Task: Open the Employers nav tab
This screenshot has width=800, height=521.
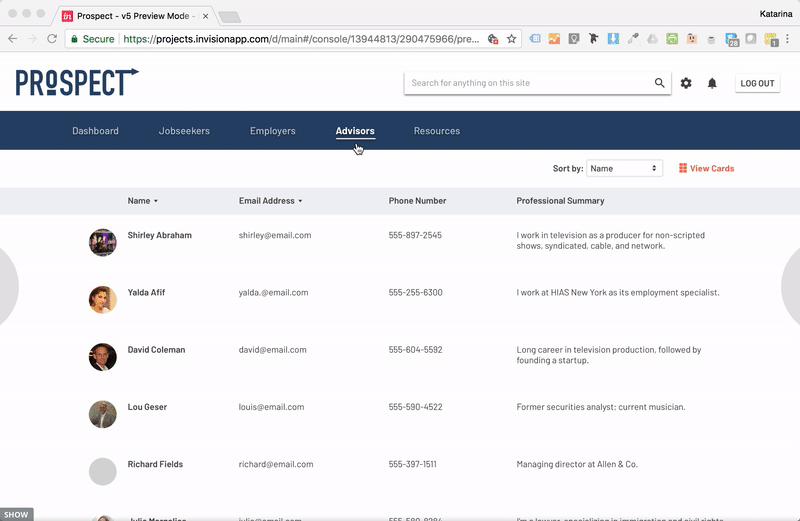Action: [272, 131]
